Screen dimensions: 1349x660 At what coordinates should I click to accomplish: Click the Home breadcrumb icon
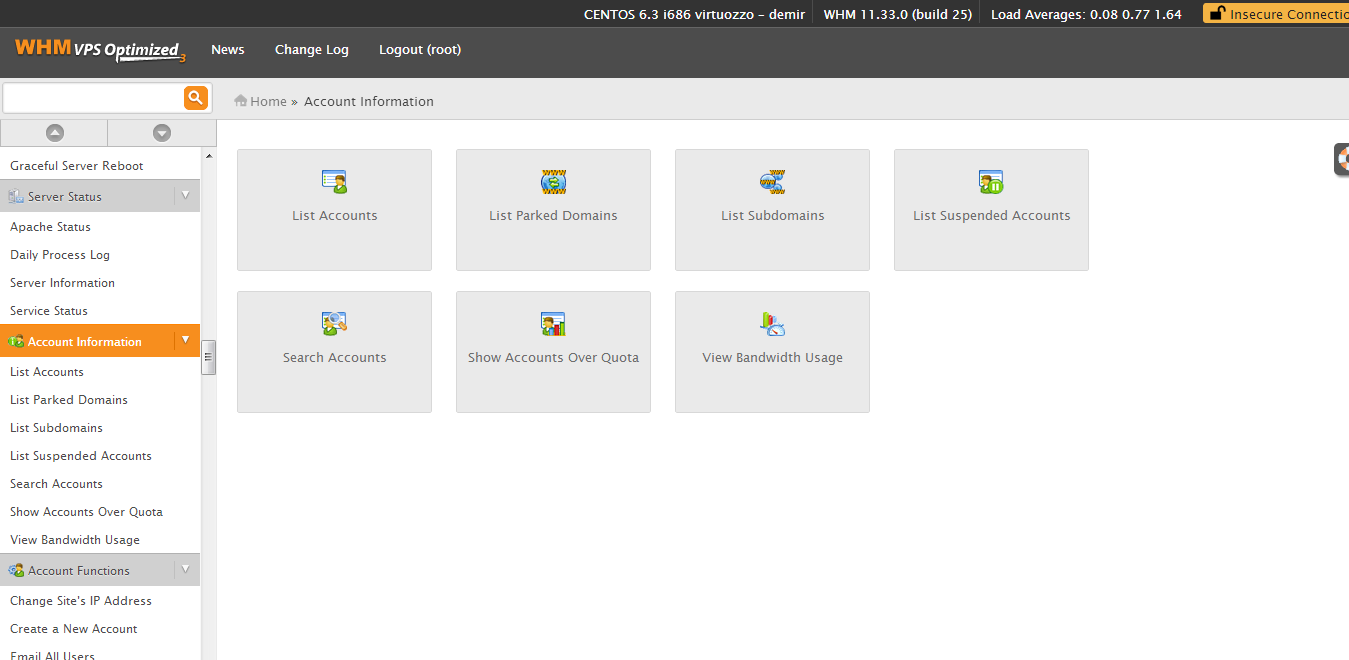(241, 101)
